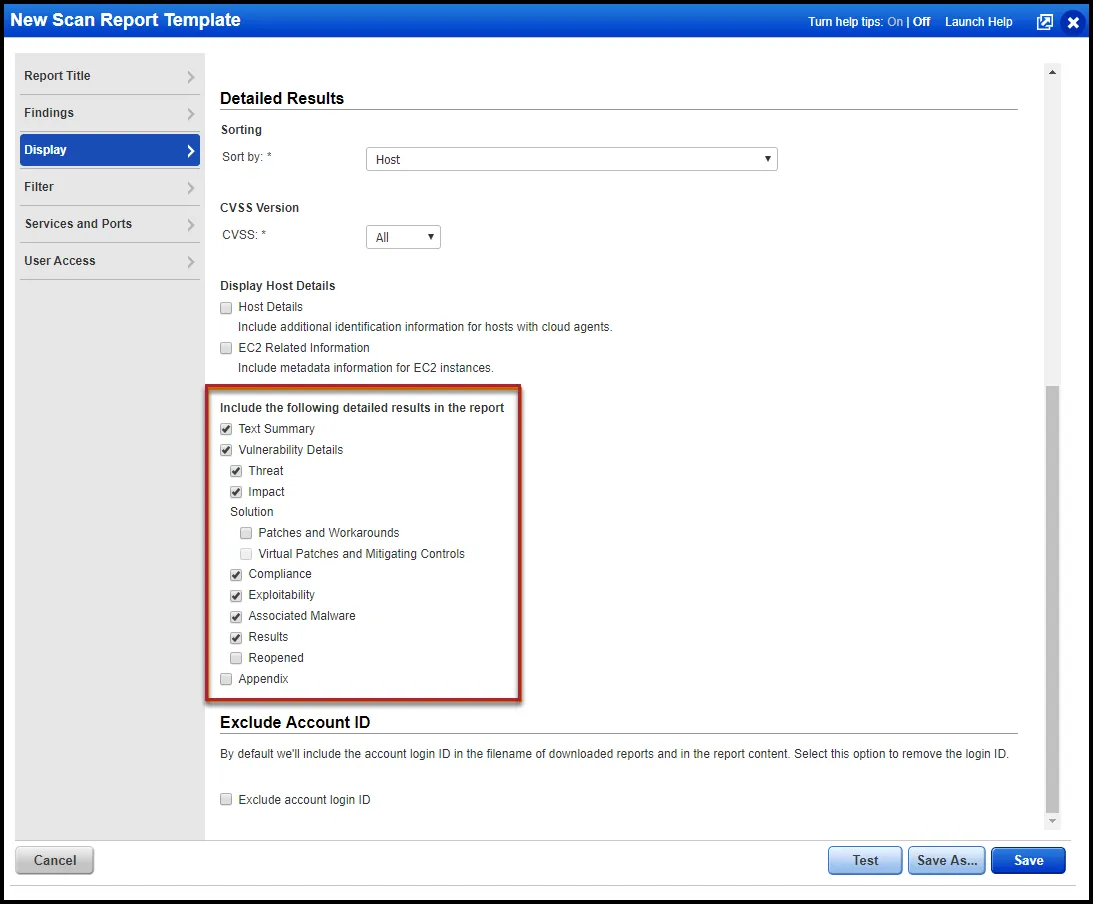1093x904 pixels.
Task: Uncheck the Text Summary checkbox
Action: tap(226, 429)
